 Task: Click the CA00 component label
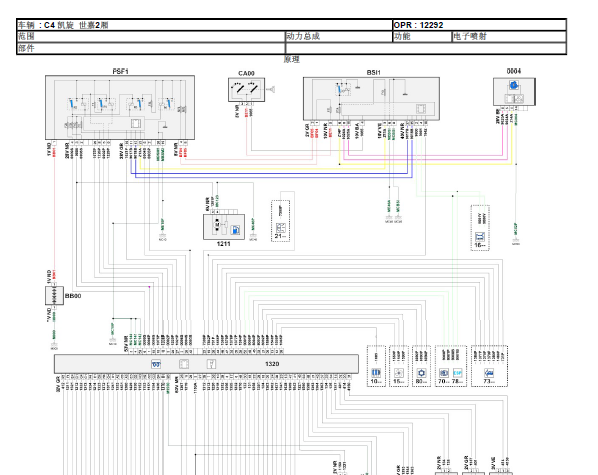click(x=246, y=73)
